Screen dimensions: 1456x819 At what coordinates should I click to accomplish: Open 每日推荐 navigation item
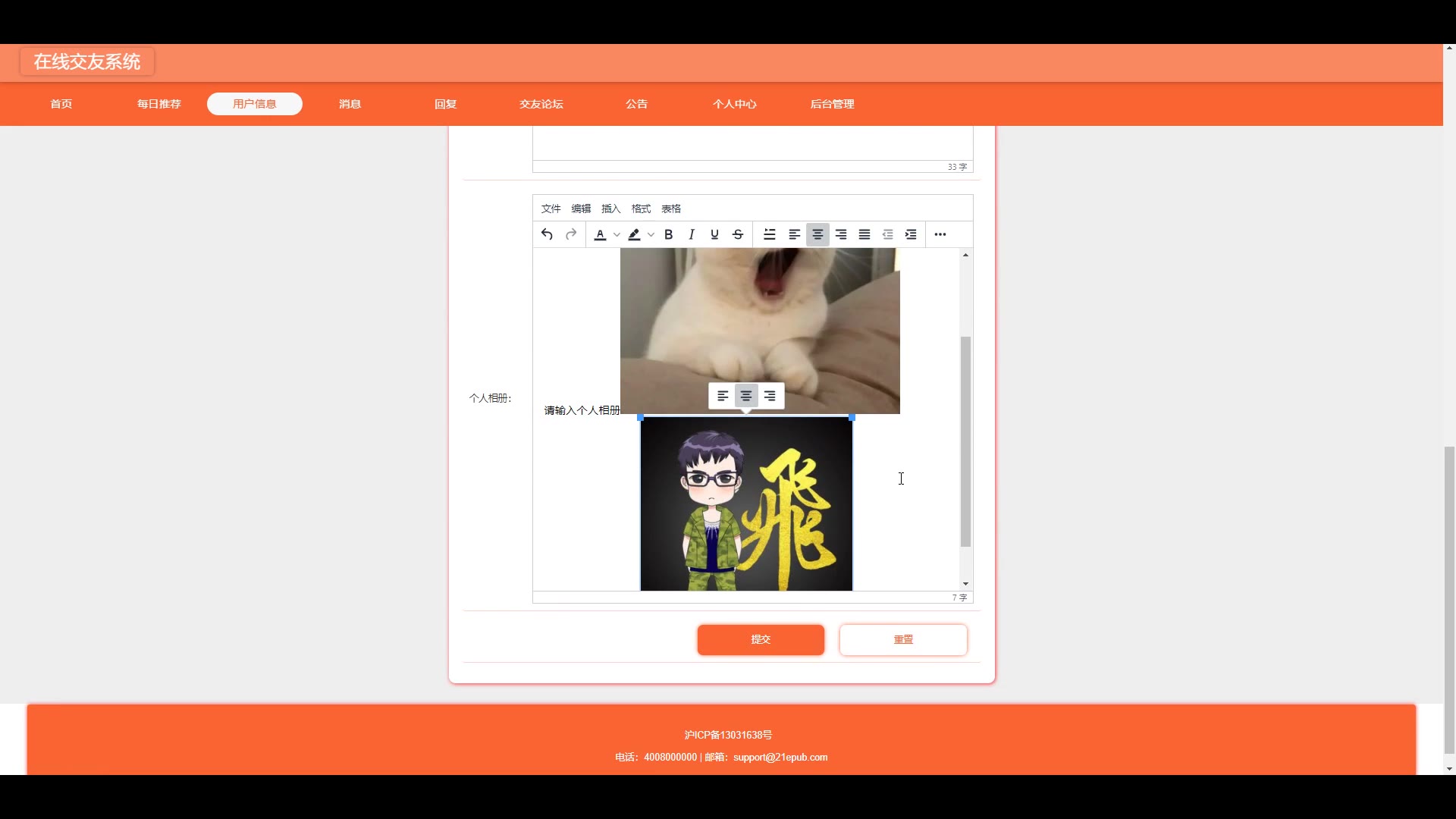(x=159, y=104)
